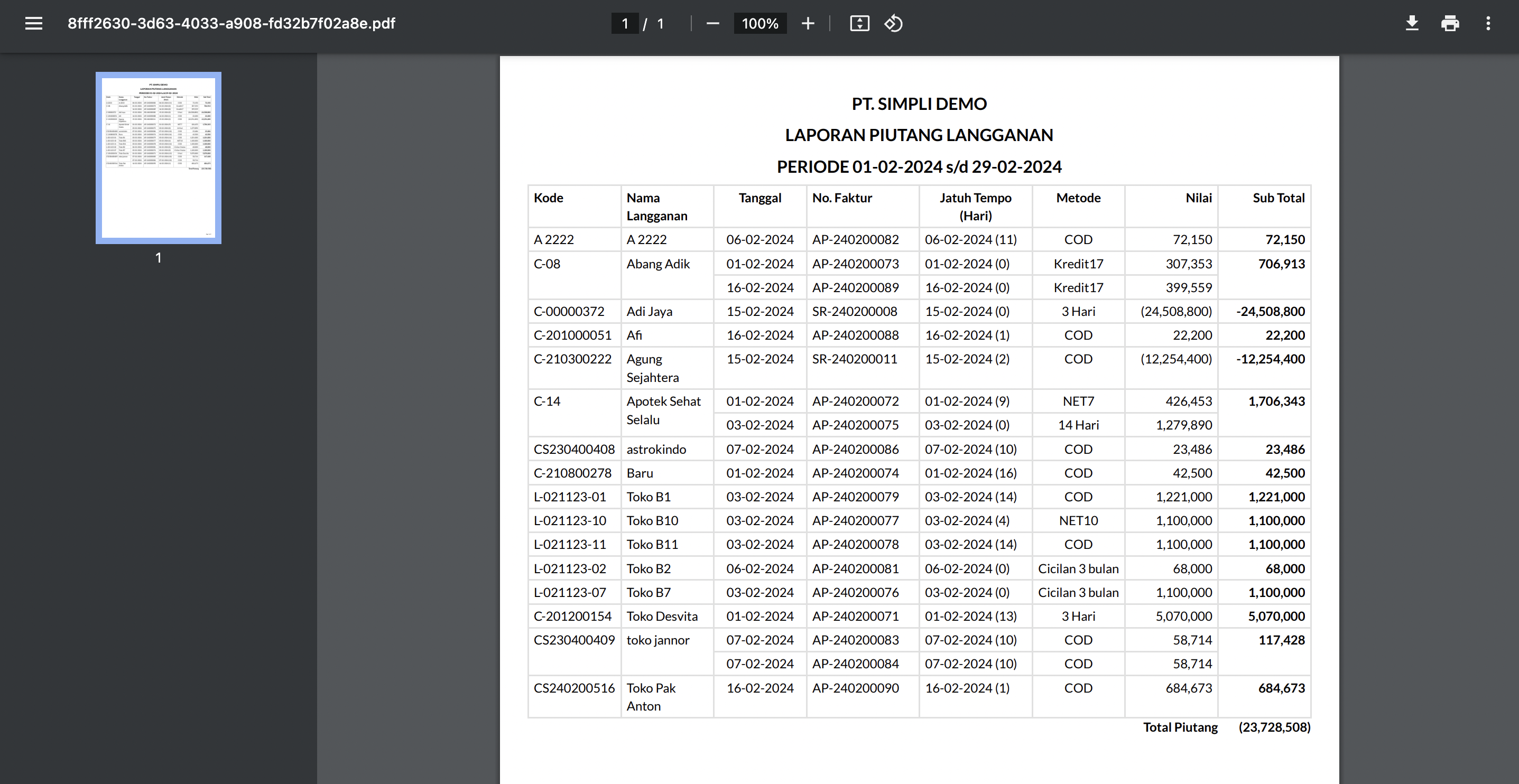This screenshot has width=1519, height=784.
Task: Click the zoom in plus button
Action: [x=807, y=24]
